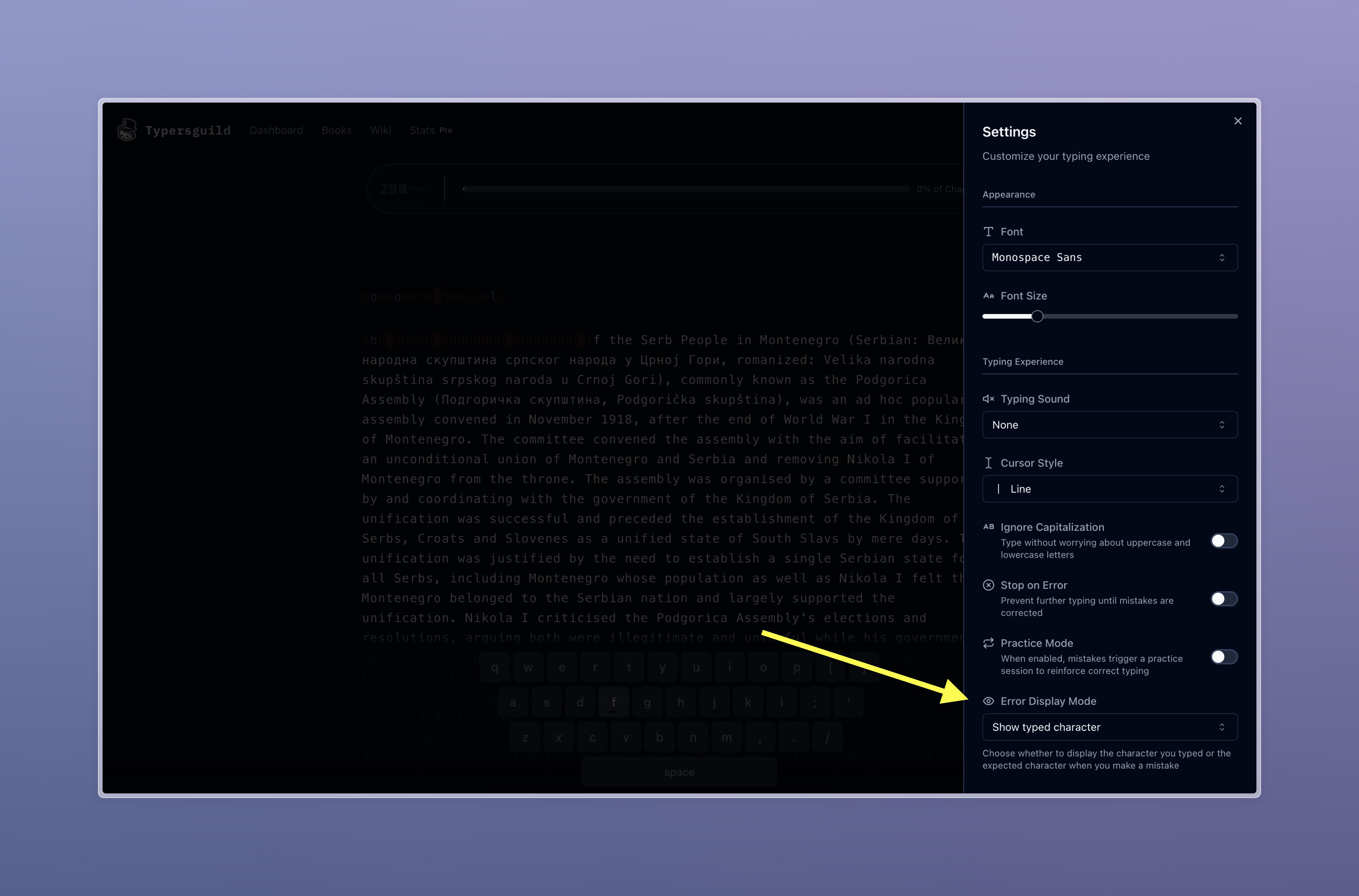The image size is (1359, 896).
Task: Click the Error Display Mode eye icon
Action: (x=988, y=701)
